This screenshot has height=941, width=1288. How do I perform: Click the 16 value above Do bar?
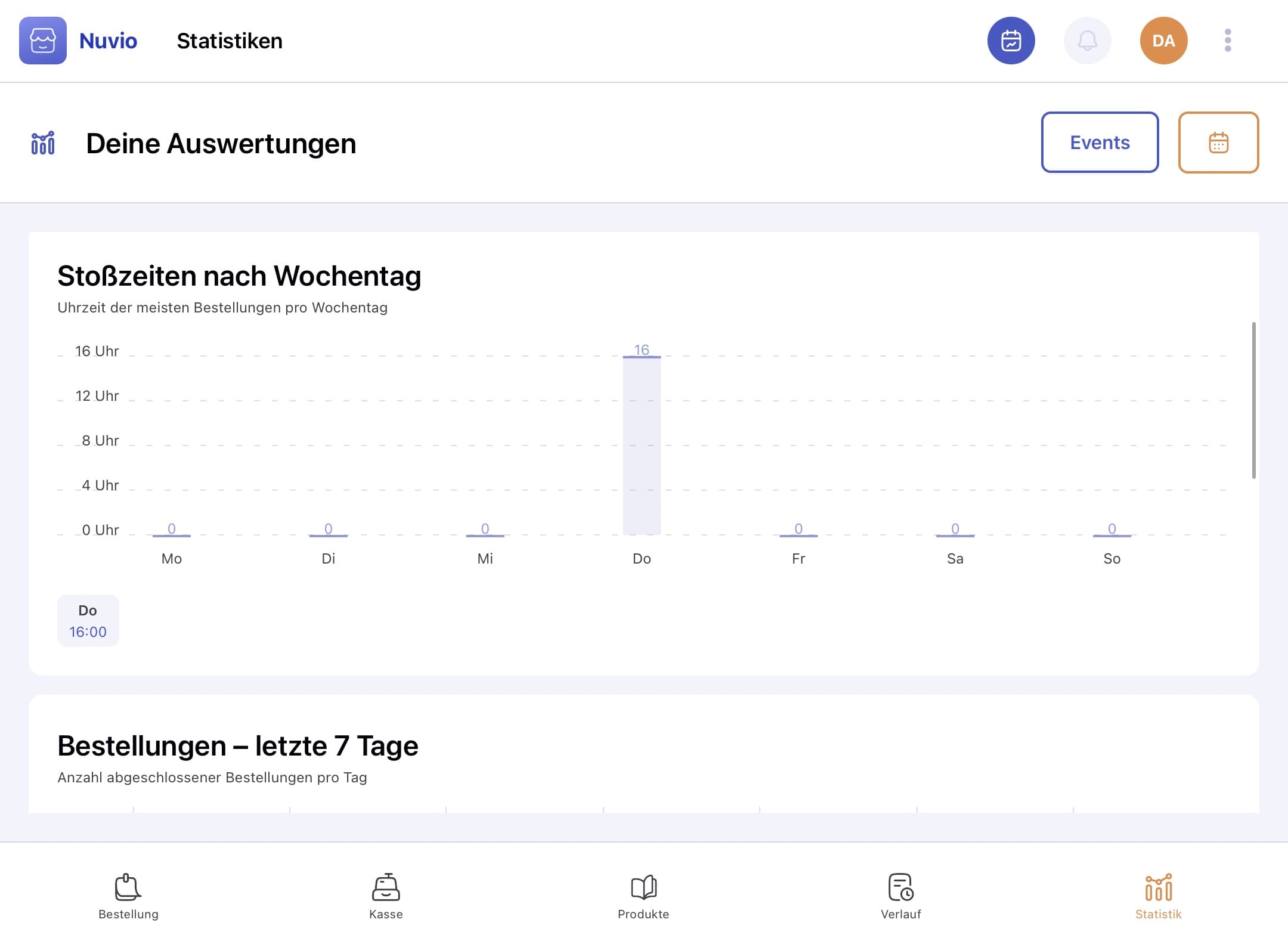coord(642,349)
